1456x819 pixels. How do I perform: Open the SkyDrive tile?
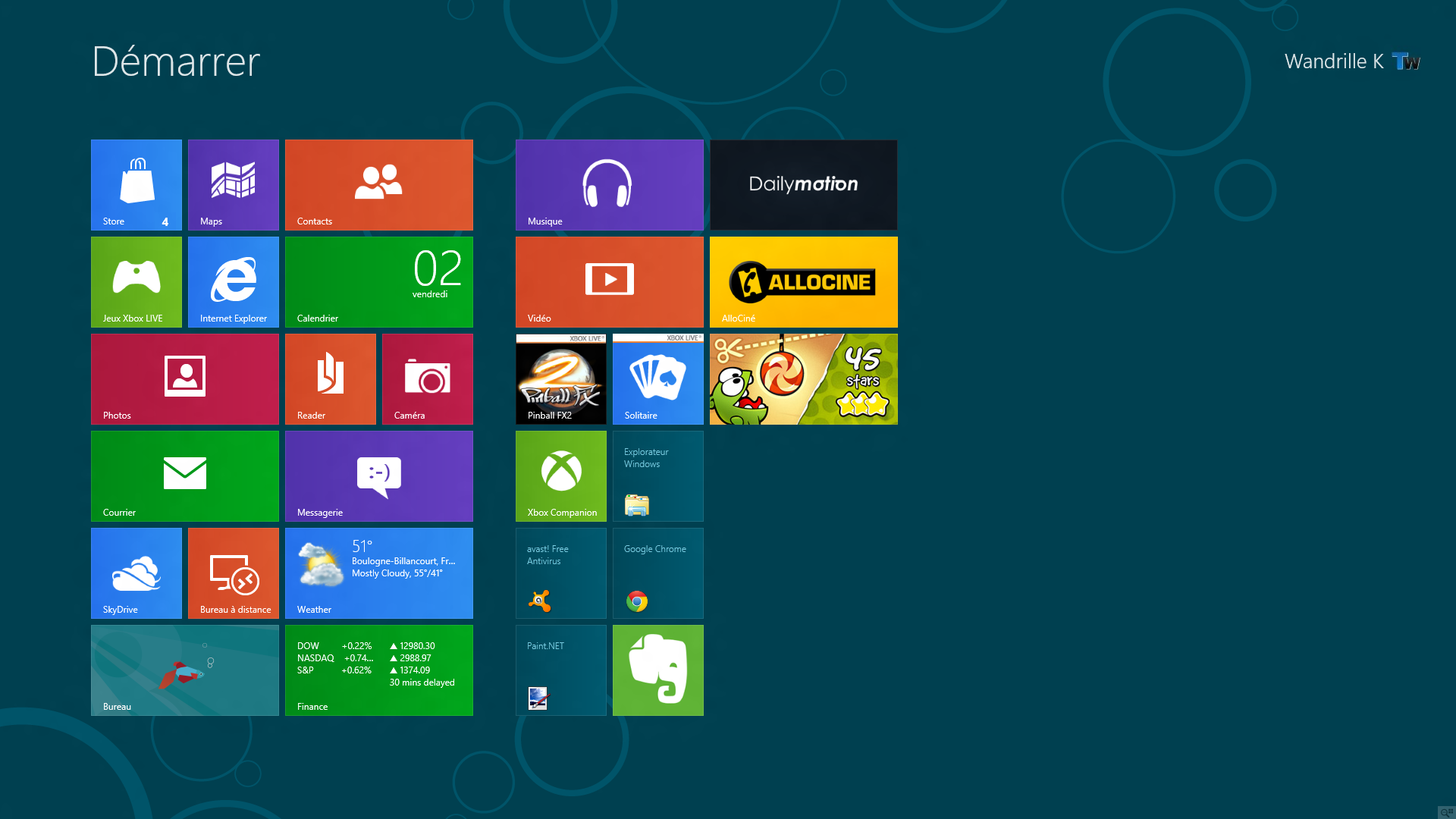coord(136,573)
